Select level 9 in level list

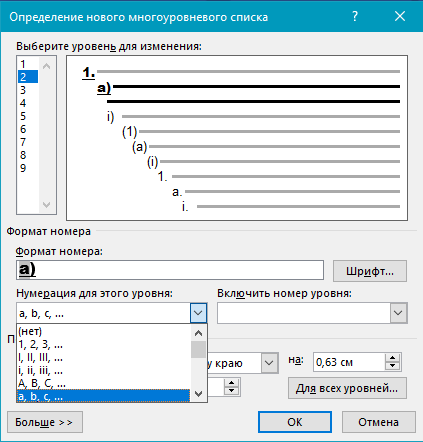(x=28, y=168)
